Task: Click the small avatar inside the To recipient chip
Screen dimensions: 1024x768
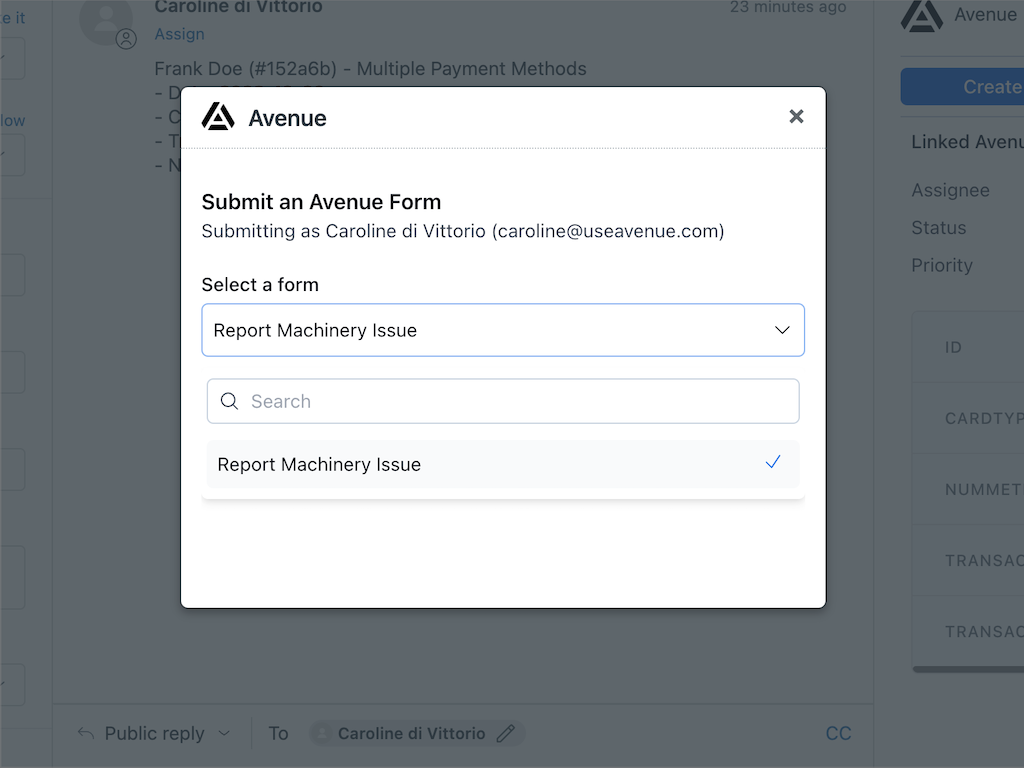Action: coord(322,734)
